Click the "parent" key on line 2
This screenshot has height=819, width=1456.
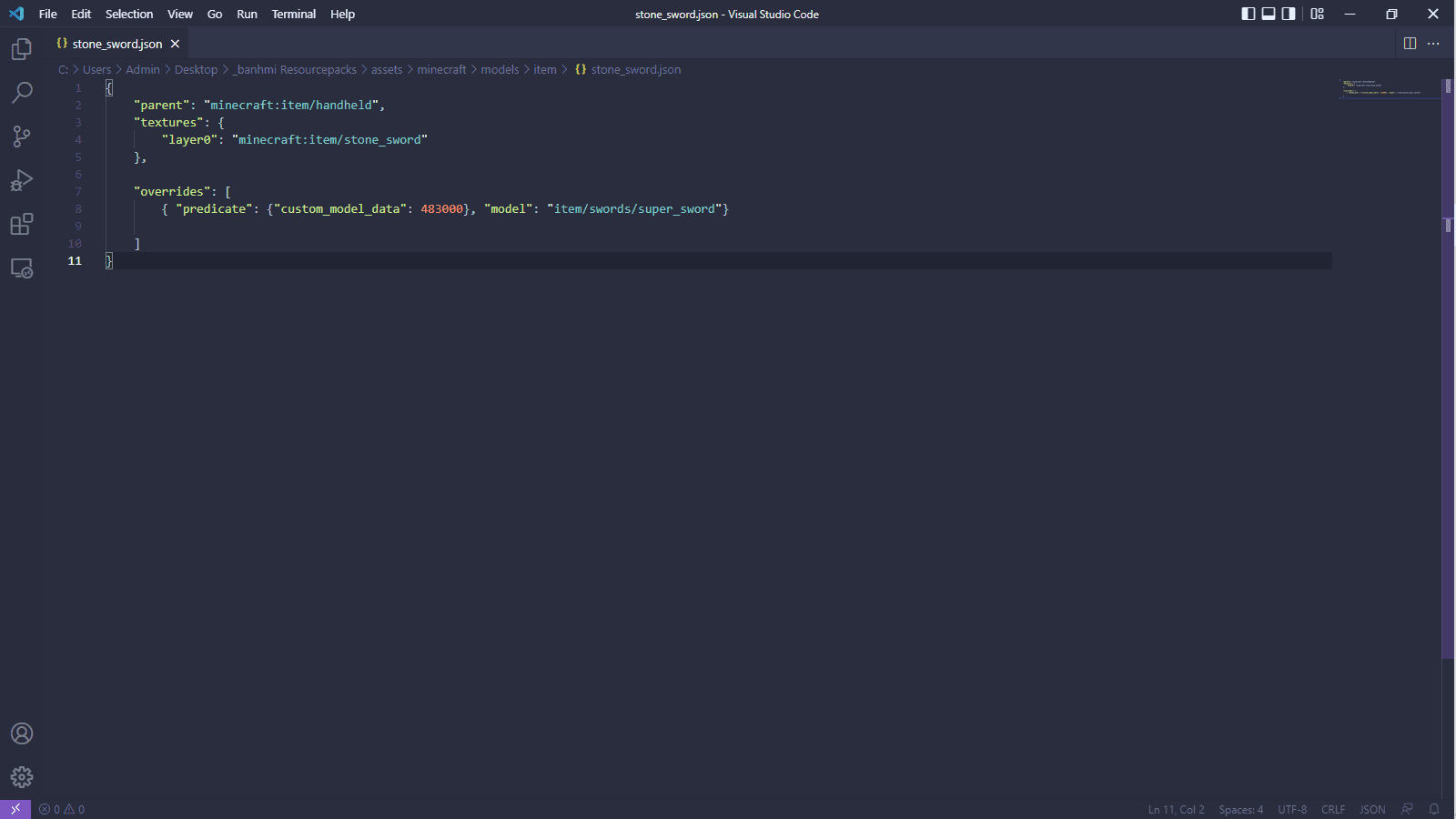click(x=162, y=106)
